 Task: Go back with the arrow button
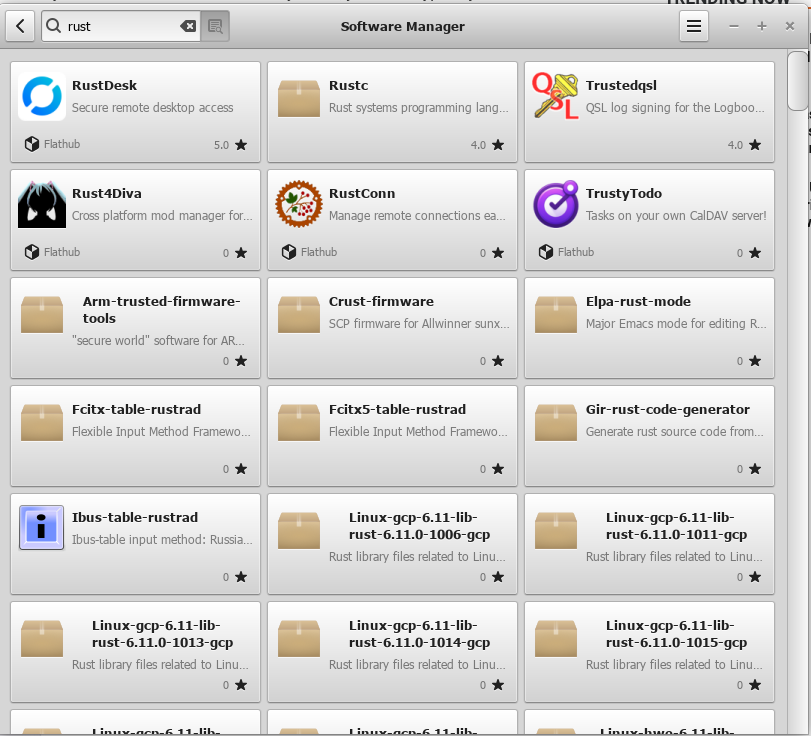[x=20, y=26]
